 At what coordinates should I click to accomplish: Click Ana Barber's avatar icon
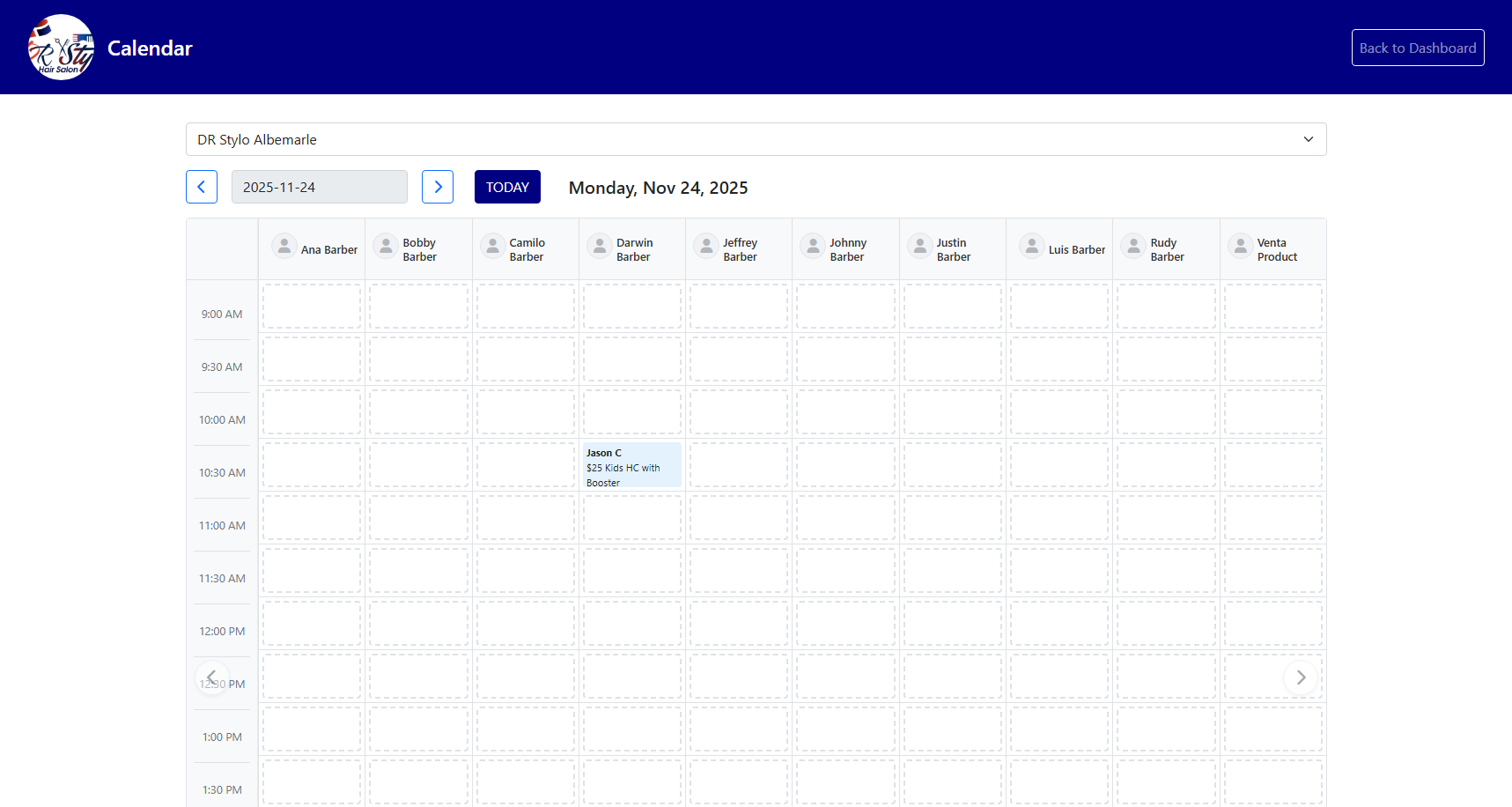tap(284, 246)
